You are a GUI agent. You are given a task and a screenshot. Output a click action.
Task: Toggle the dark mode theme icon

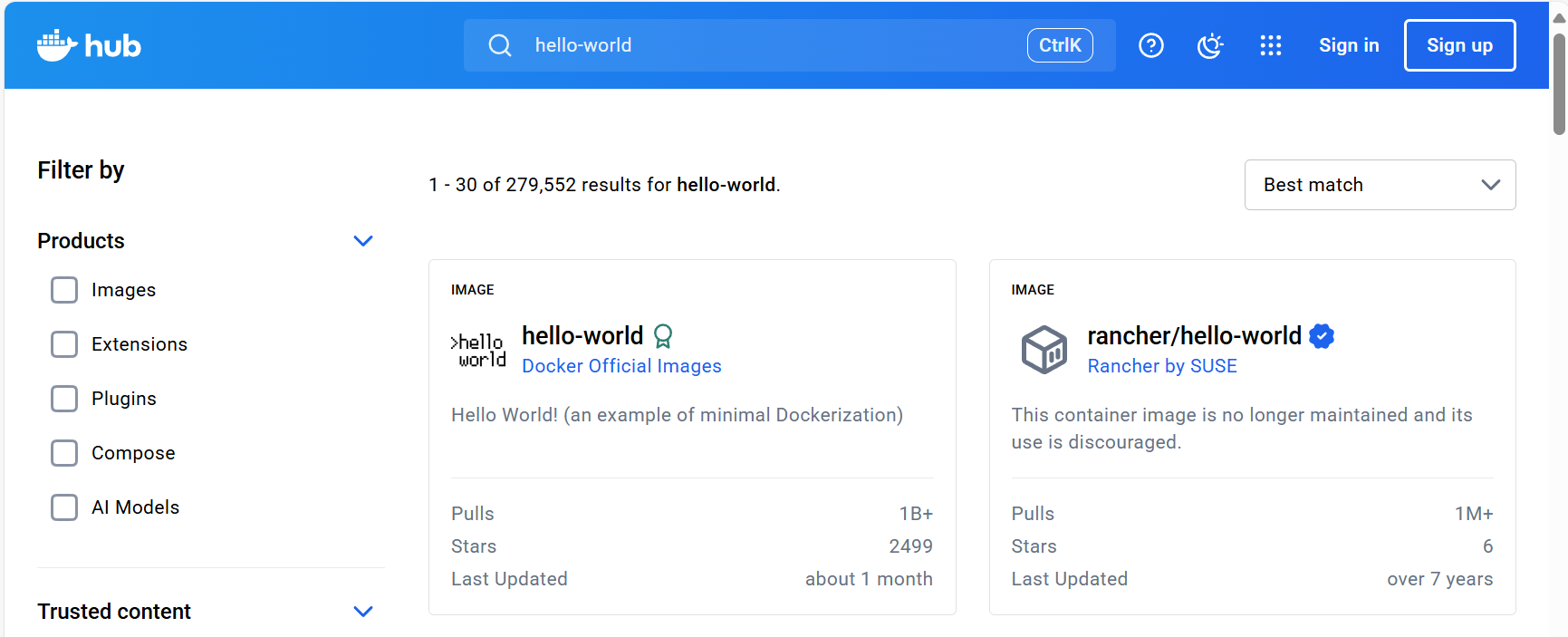[1210, 45]
